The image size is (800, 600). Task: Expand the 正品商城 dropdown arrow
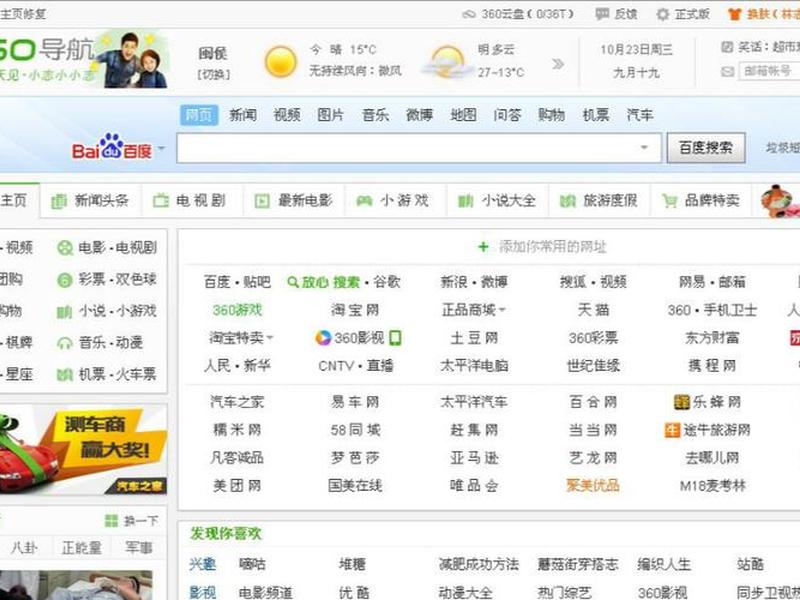502,310
